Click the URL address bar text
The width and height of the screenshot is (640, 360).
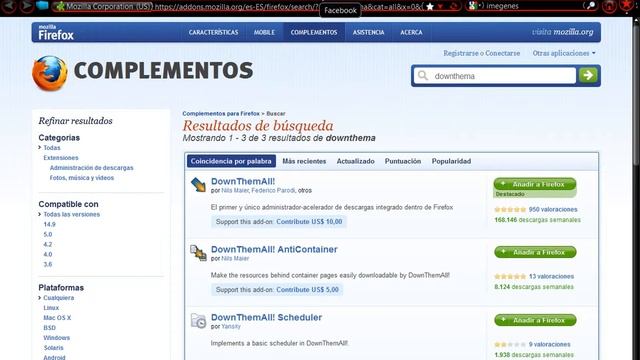[288, 7]
